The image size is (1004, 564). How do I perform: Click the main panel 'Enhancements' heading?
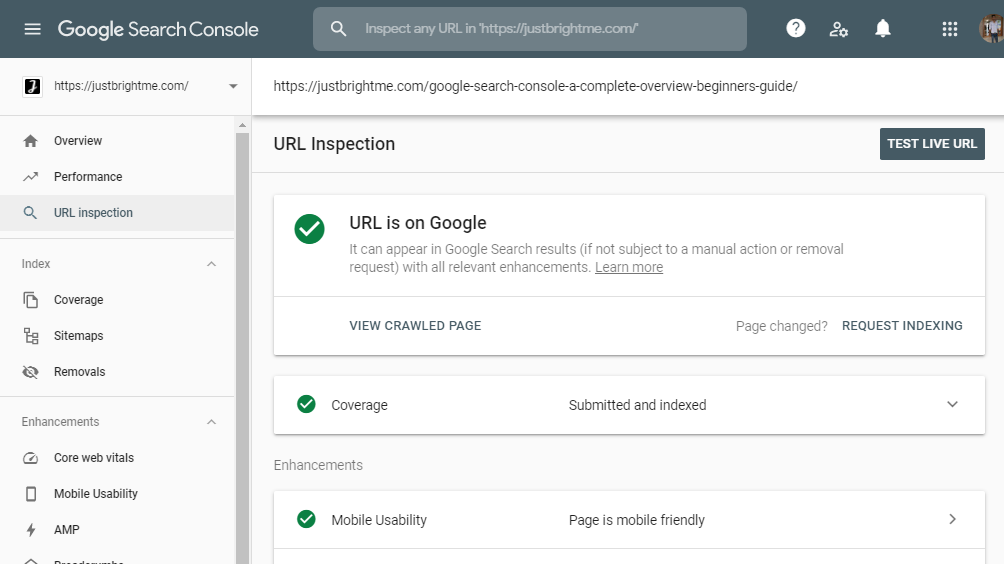click(x=318, y=465)
